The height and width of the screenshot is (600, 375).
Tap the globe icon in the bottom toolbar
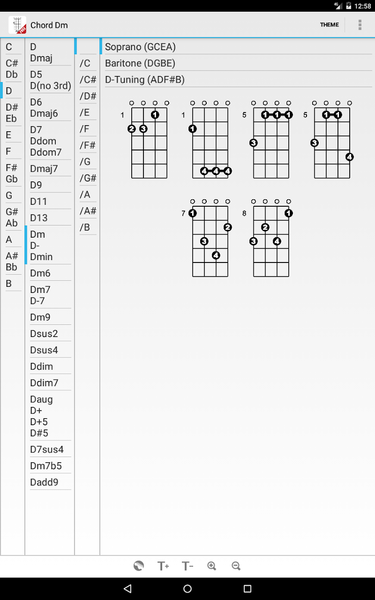[139, 566]
